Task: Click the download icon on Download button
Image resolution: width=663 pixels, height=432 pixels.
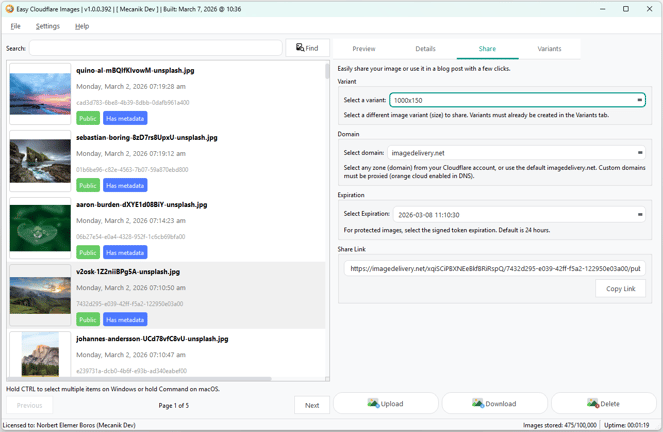Action: 478,403
